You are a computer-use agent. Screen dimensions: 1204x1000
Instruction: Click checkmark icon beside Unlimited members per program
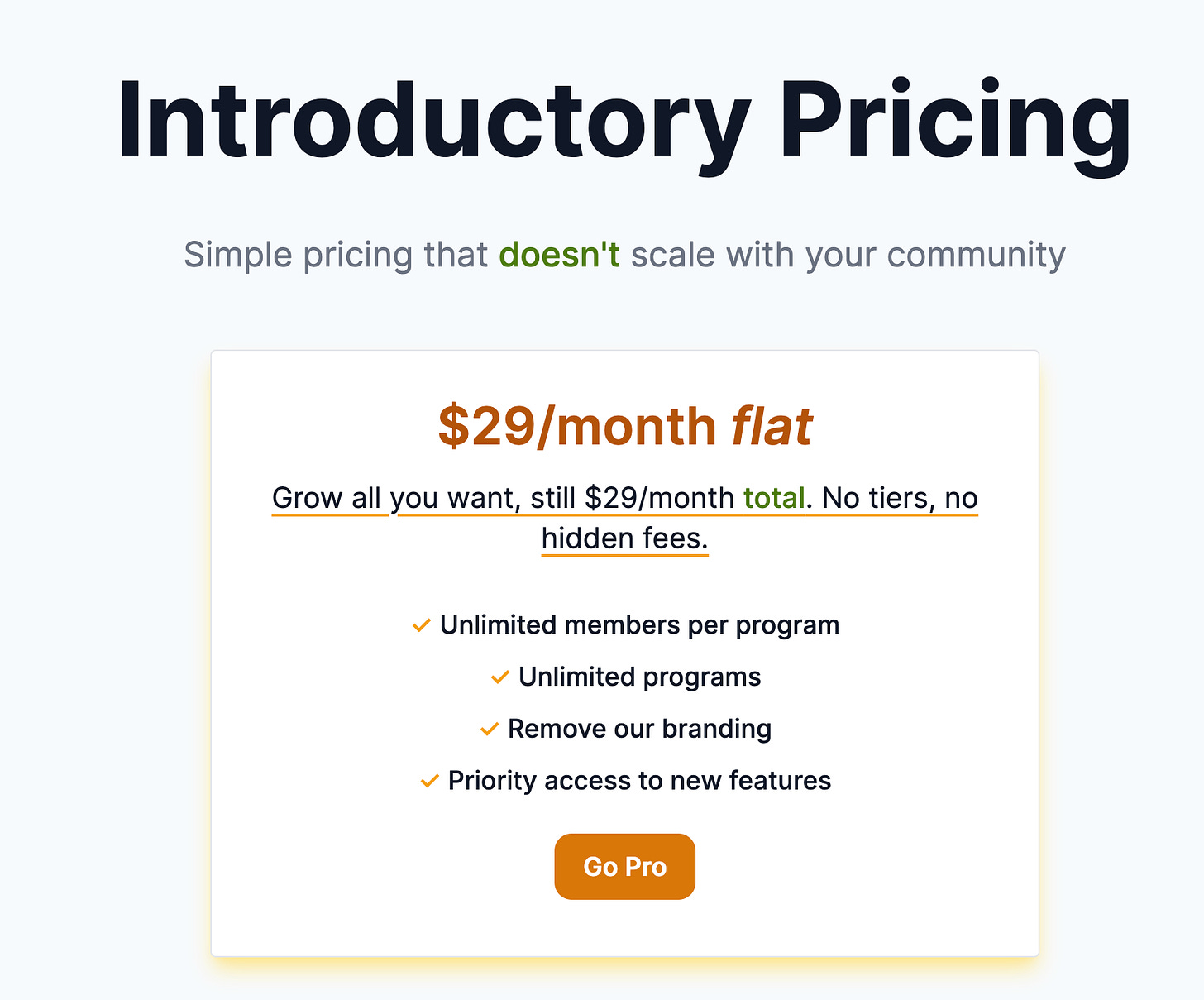[422, 625]
